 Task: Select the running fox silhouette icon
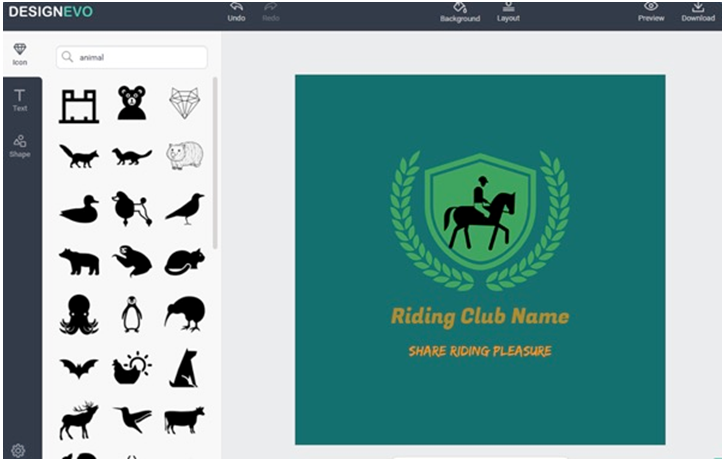[x=79, y=156]
